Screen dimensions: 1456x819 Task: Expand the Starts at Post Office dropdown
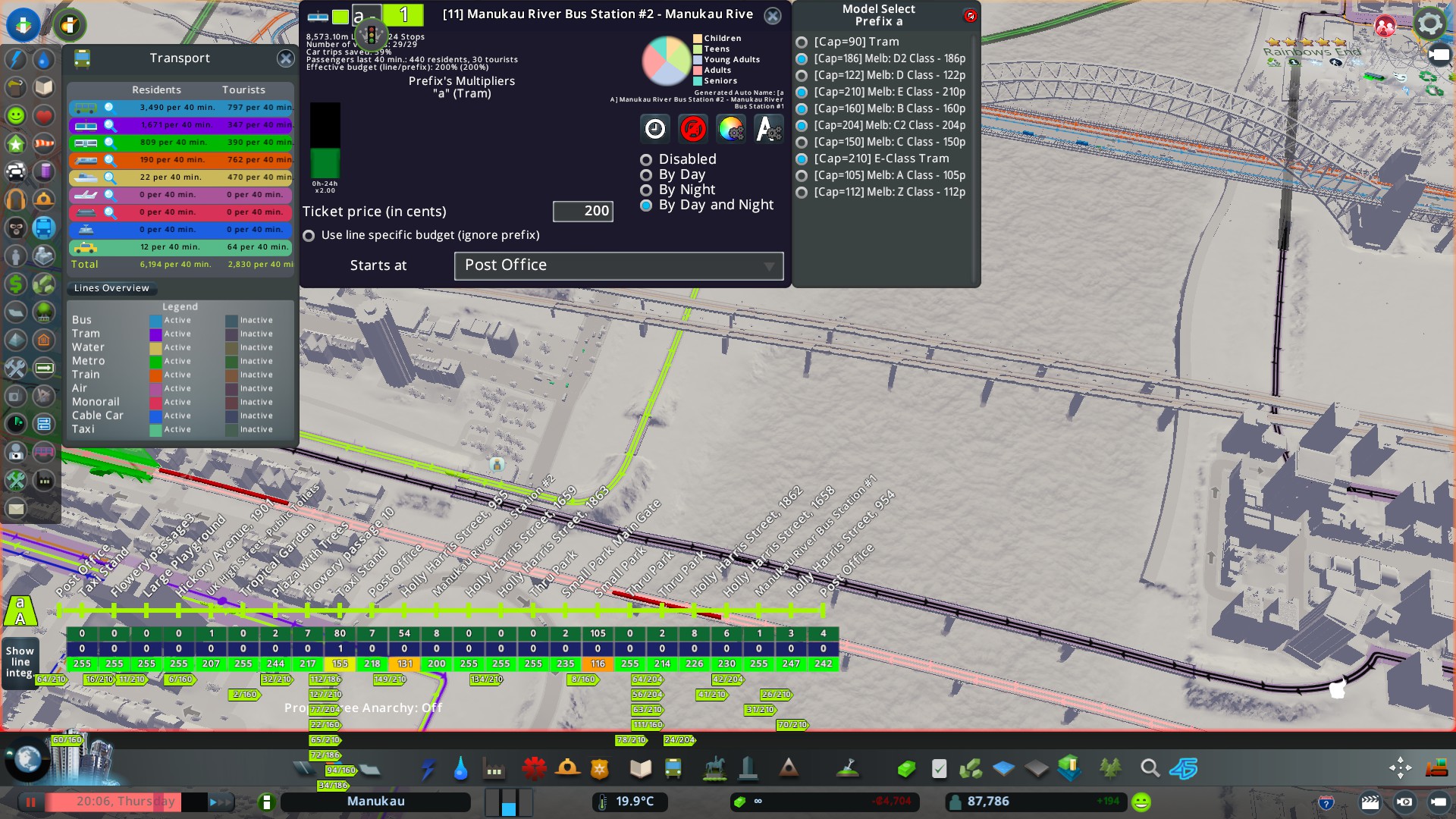618,265
